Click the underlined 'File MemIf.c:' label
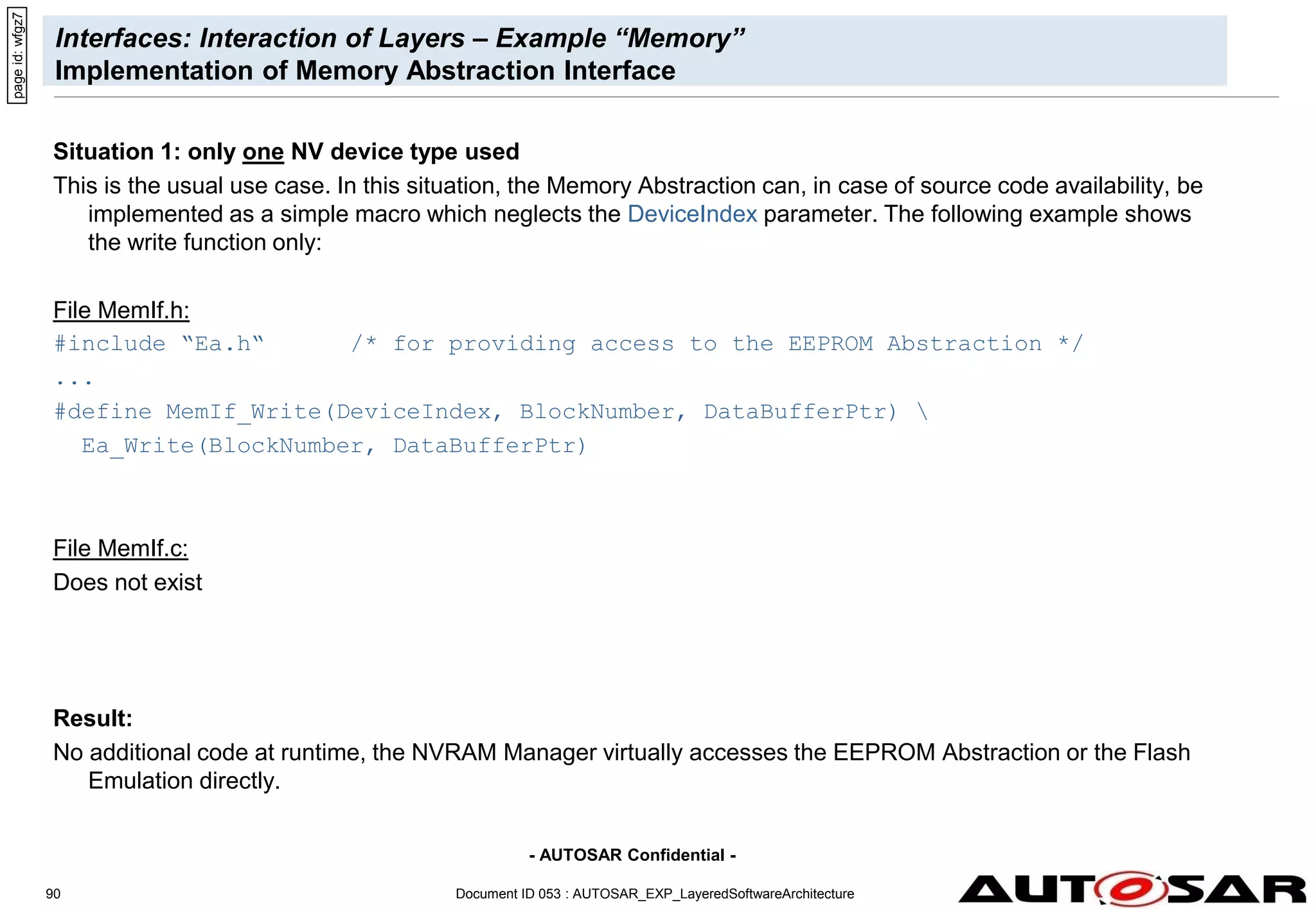This screenshot has width=1316, height=911. point(121,549)
